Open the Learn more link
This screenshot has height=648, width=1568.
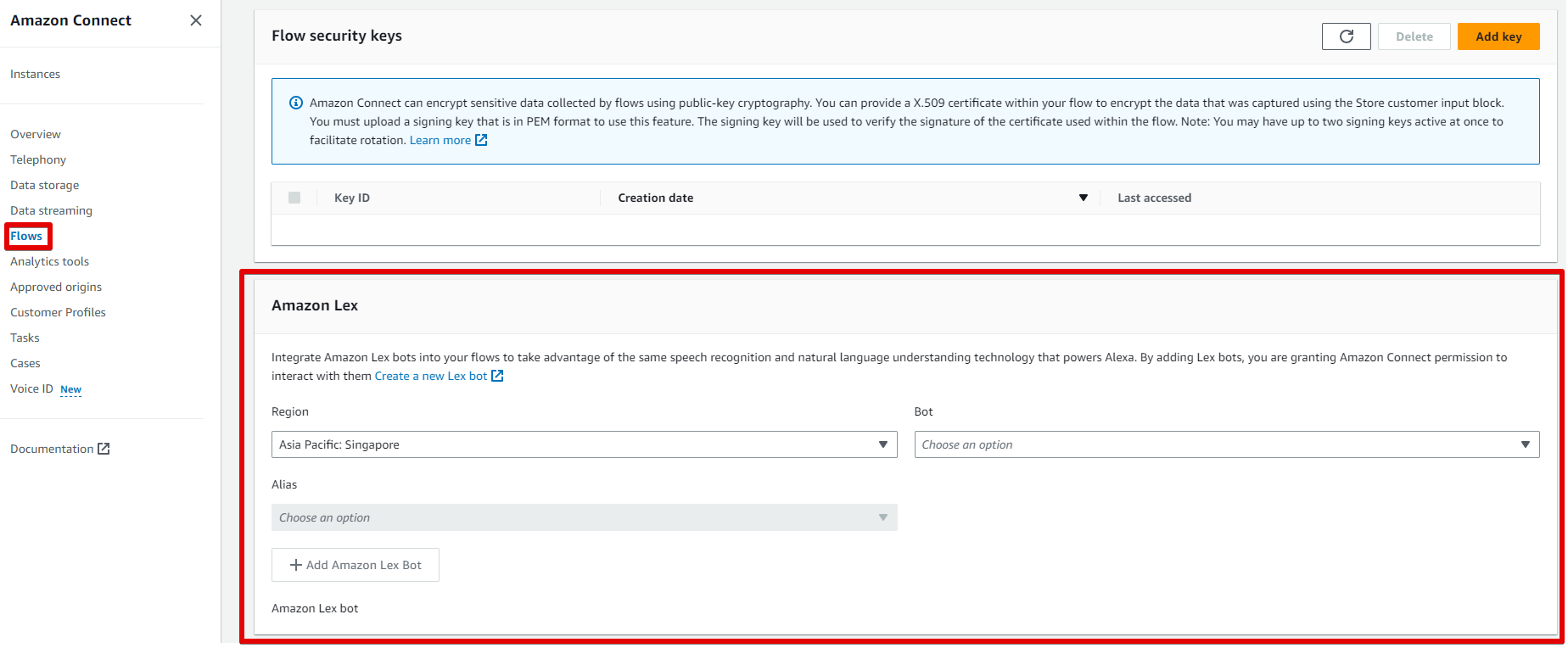pyautogui.click(x=440, y=140)
